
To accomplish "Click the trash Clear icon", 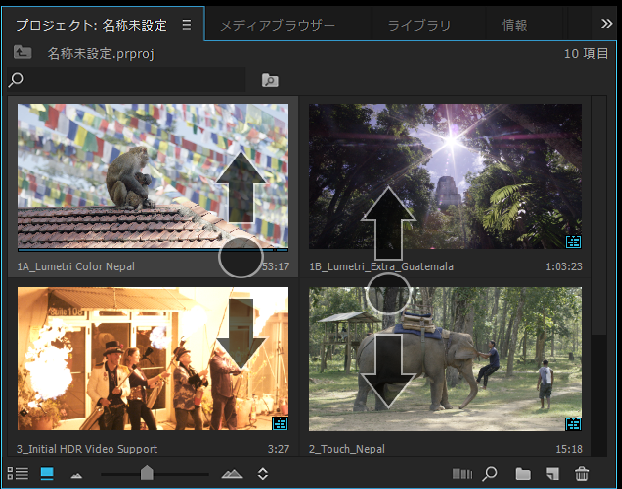I will [583, 473].
